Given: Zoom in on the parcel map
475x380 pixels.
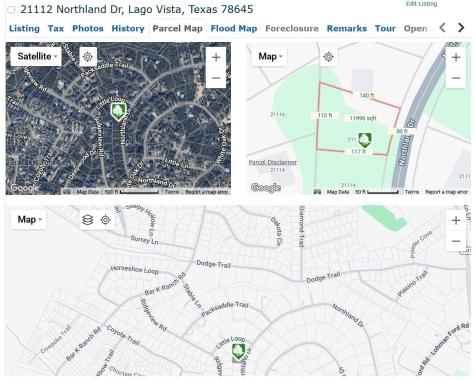Looking at the screenshot, I should (x=456, y=57).
